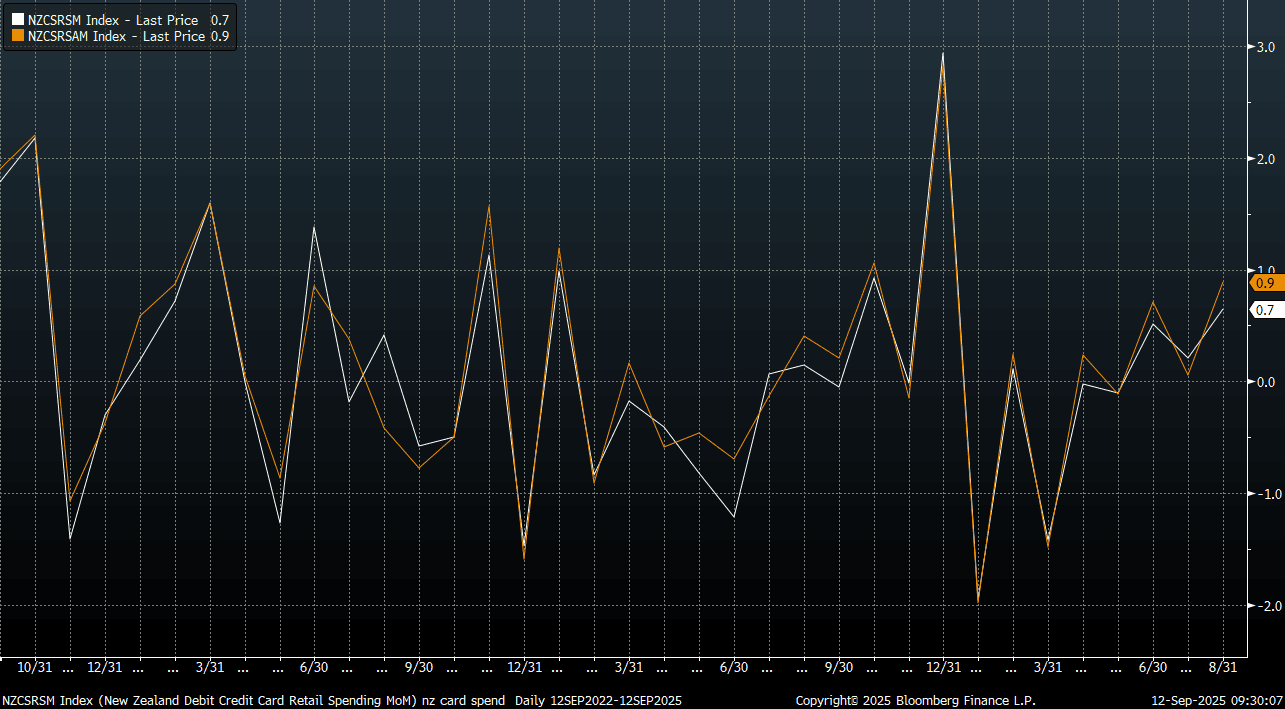
Task: Select the 8/31 date on the x-axis
Action: [x=1223, y=667]
